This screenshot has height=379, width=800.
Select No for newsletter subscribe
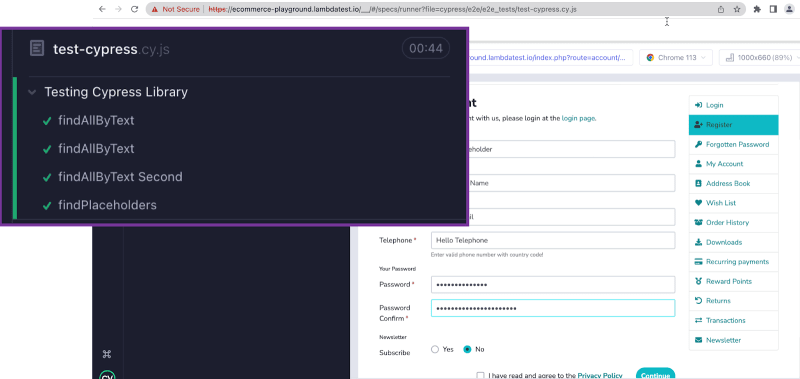[x=467, y=349]
